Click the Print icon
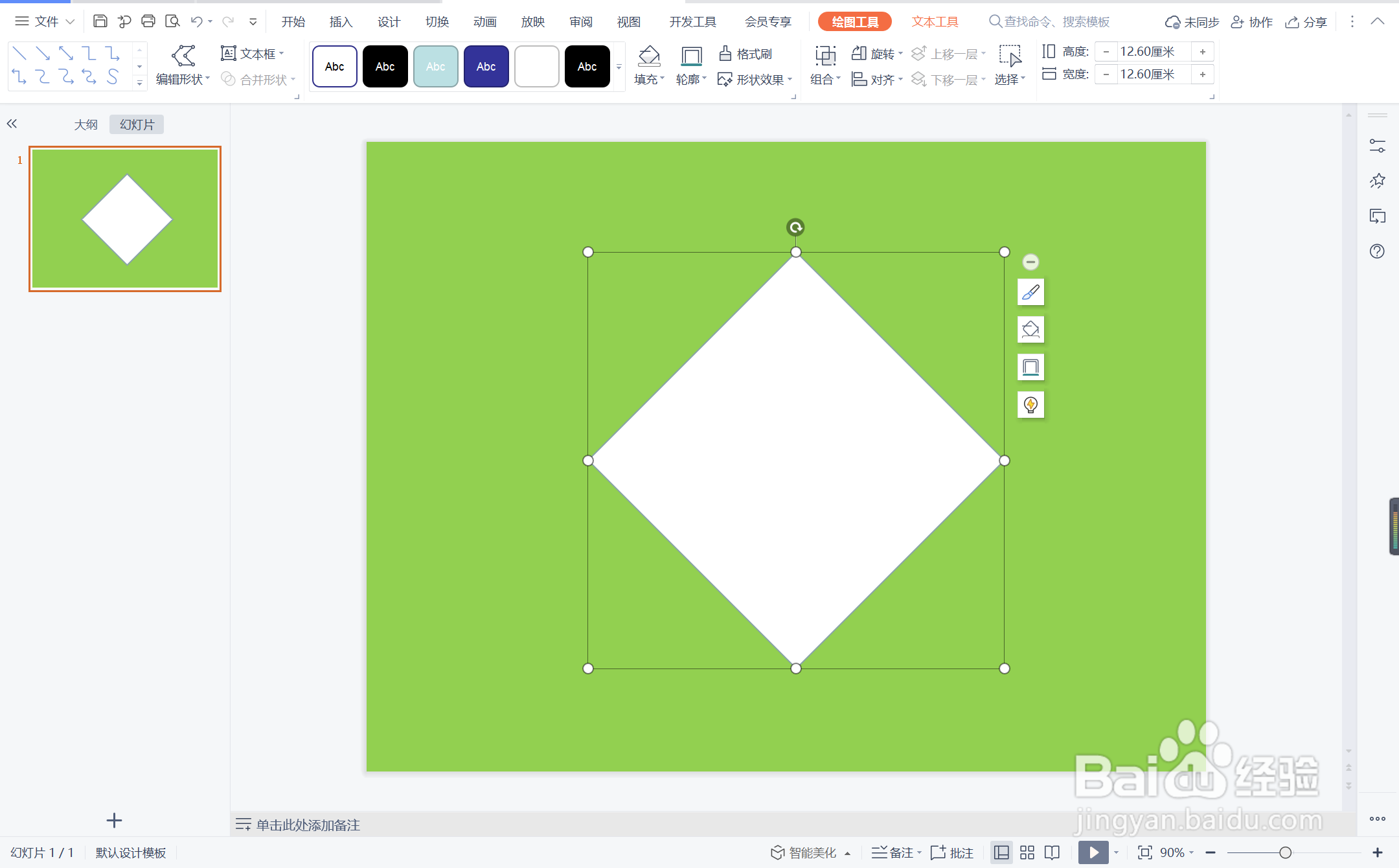Screen dimensions: 1399x868 click(x=148, y=21)
